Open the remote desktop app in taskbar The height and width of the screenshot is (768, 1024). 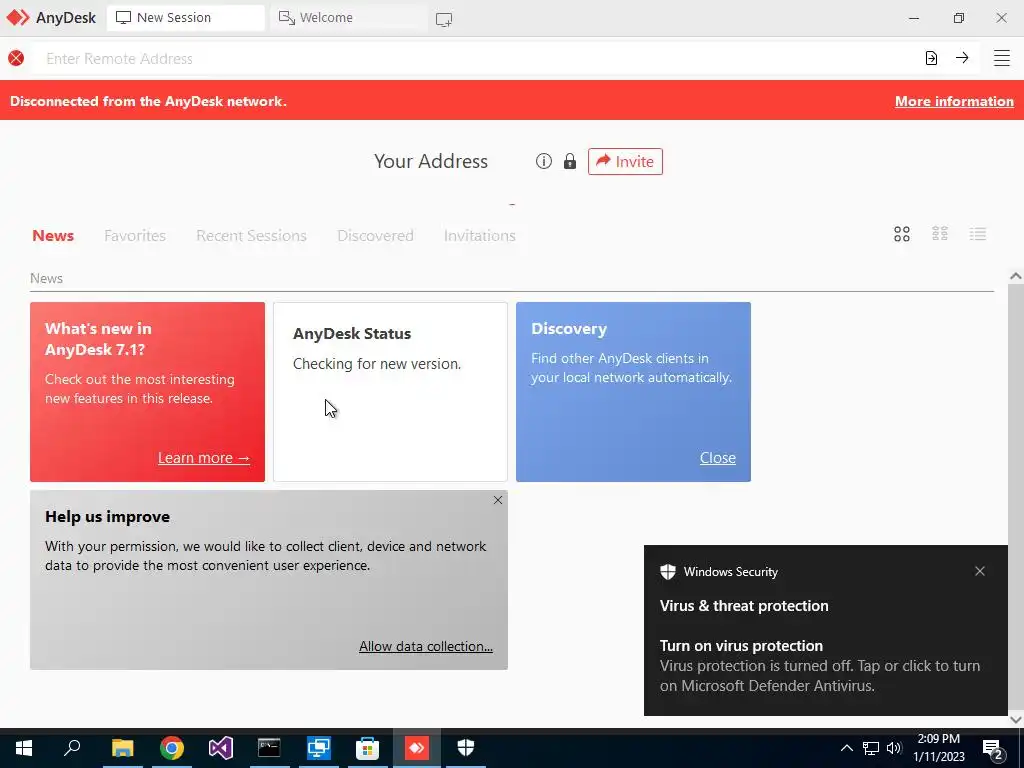click(x=319, y=748)
